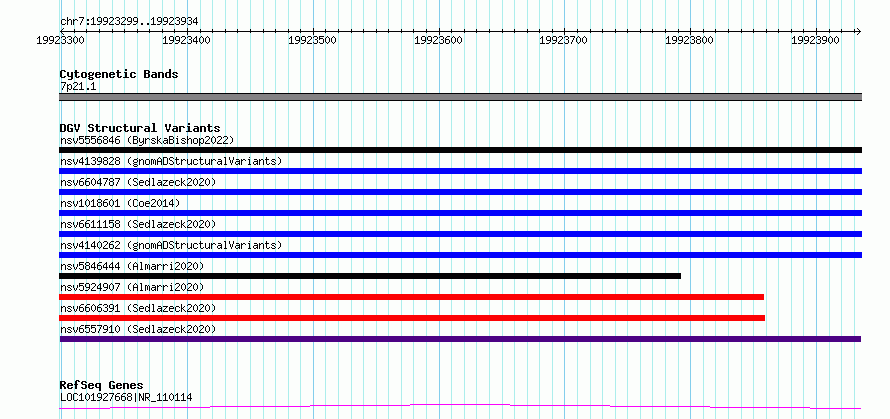Select the nsv5924907 (Almarri2020) label

pos(132,287)
